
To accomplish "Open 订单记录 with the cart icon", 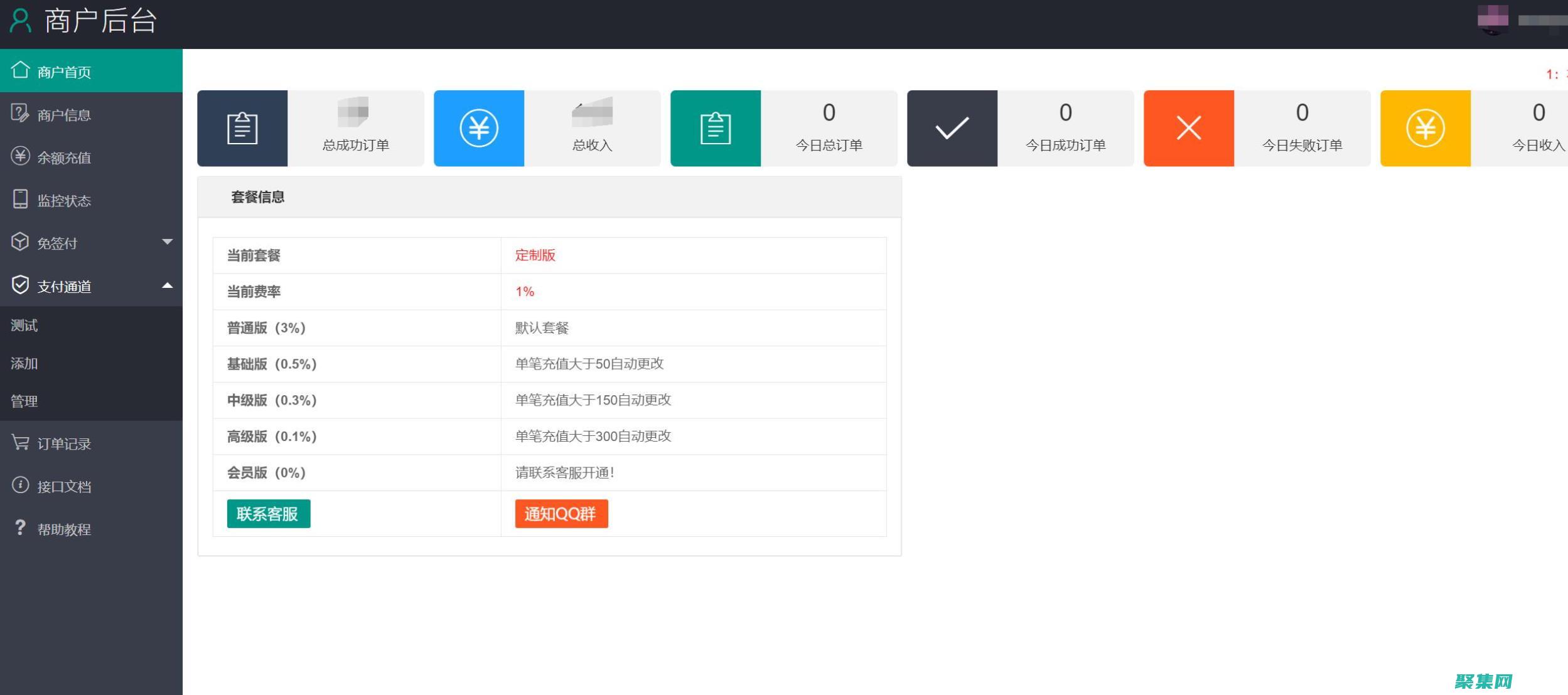I will pos(63,443).
